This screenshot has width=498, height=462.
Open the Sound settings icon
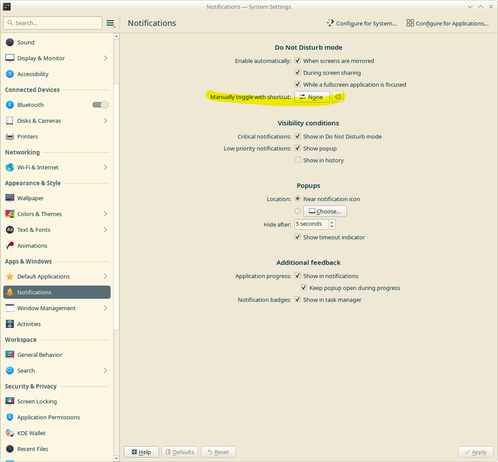coord(10,42)
